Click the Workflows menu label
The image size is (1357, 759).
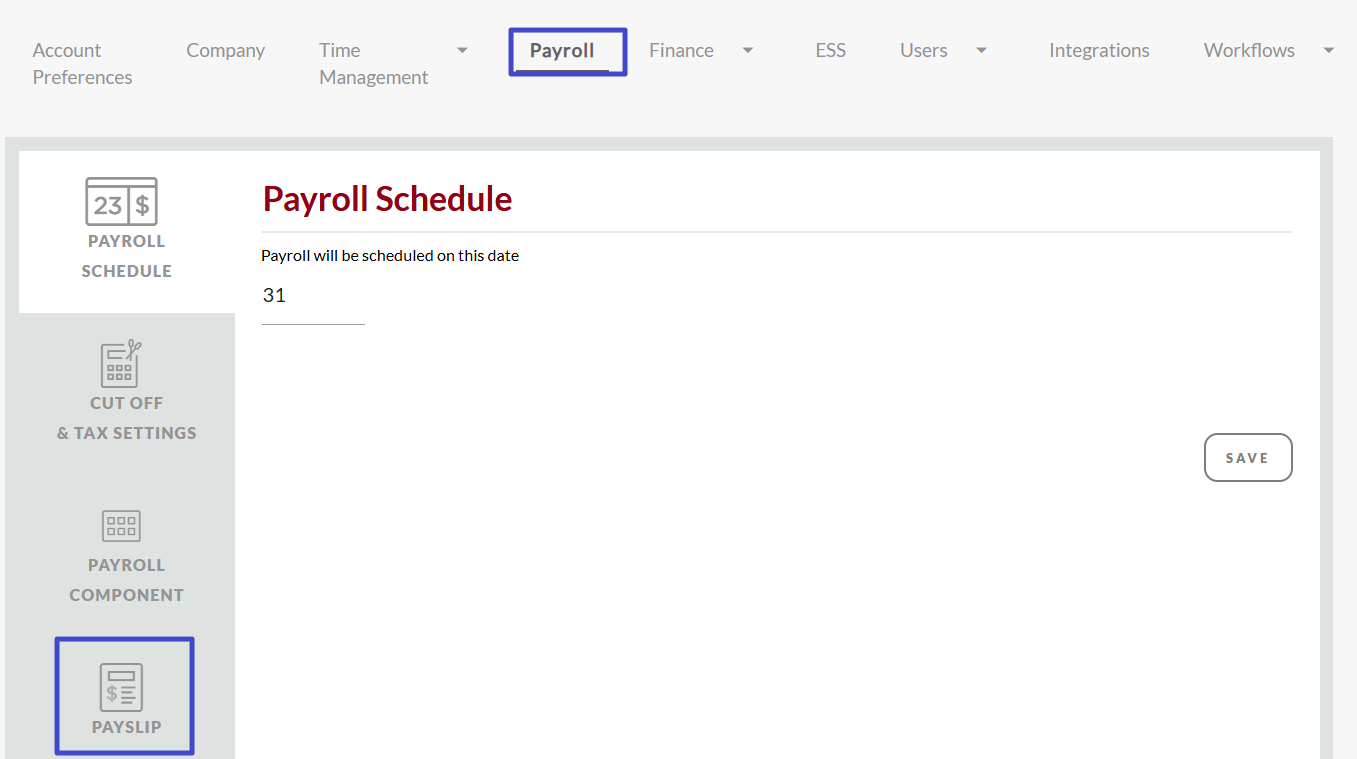1248,51
